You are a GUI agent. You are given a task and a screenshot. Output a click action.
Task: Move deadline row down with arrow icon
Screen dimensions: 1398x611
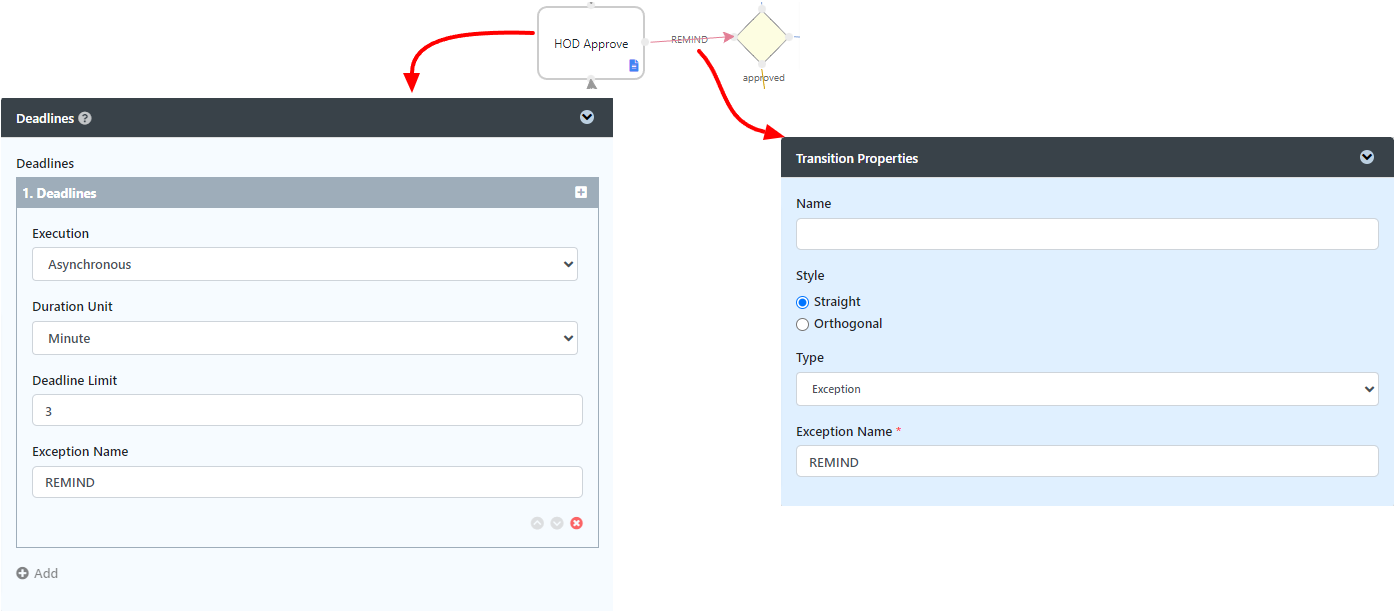(x=557, y=523)
